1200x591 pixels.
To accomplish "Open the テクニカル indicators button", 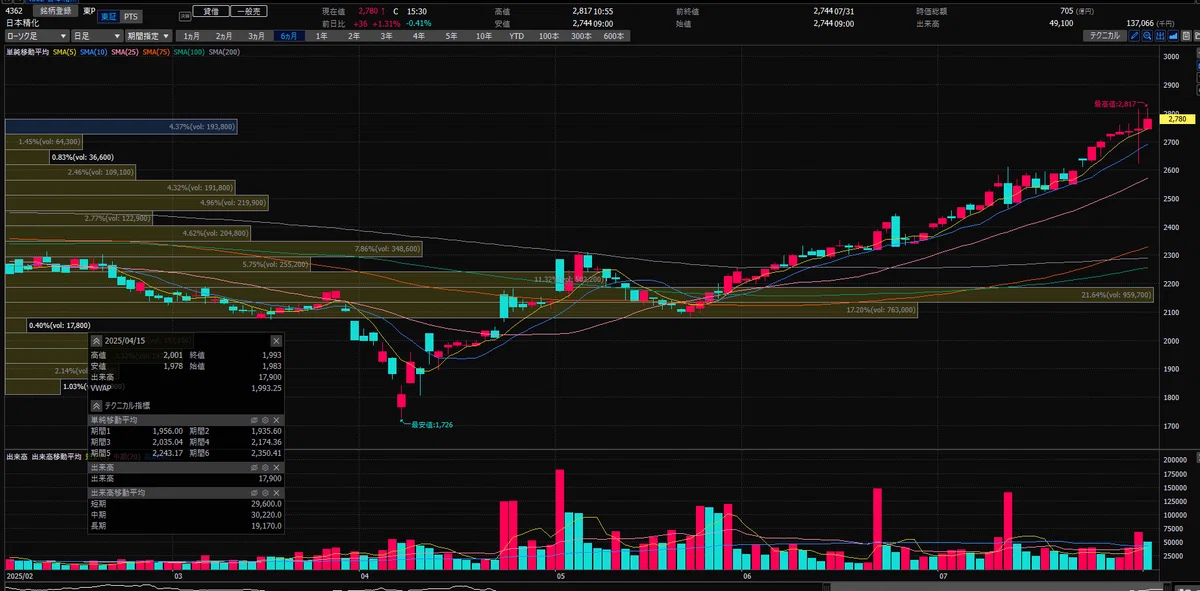I will [1105, 35].
